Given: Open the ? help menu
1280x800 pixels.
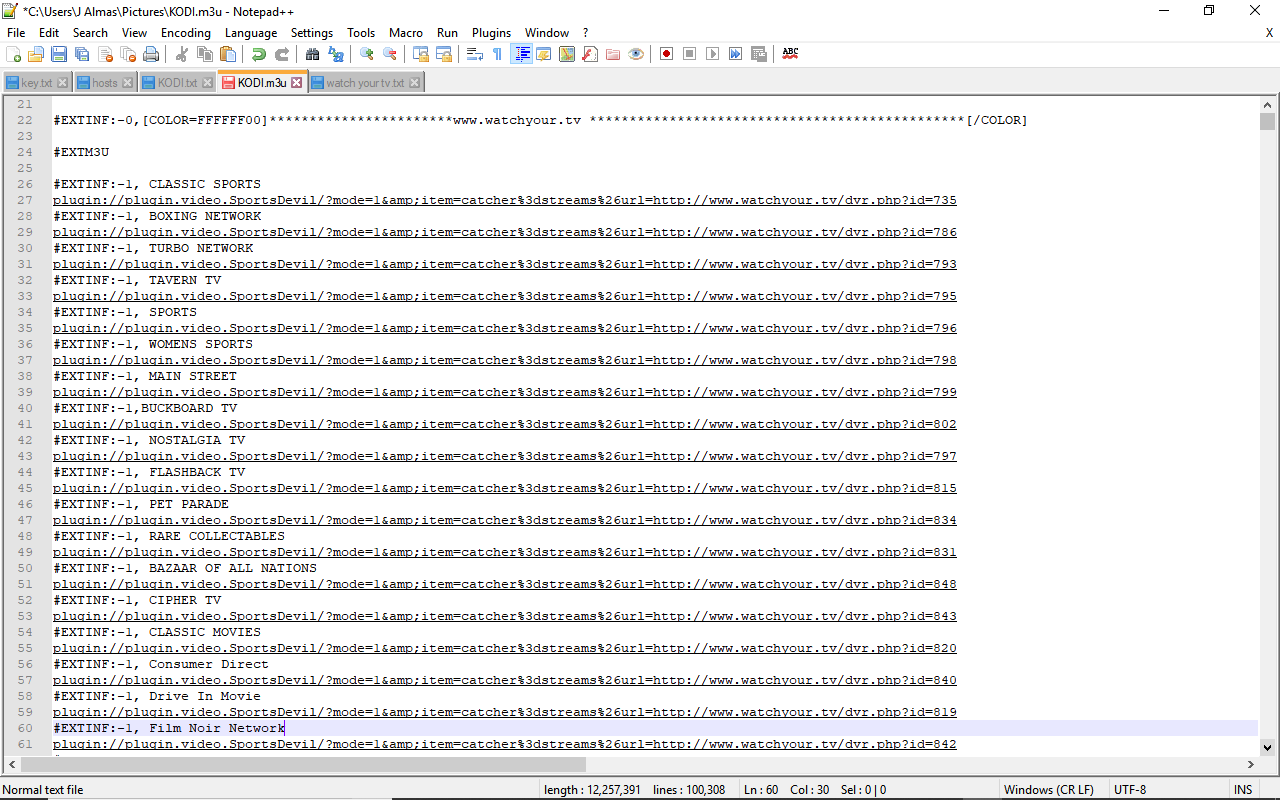Looking at the screenshot, I should pyautogui.click(x=586, y=33).
